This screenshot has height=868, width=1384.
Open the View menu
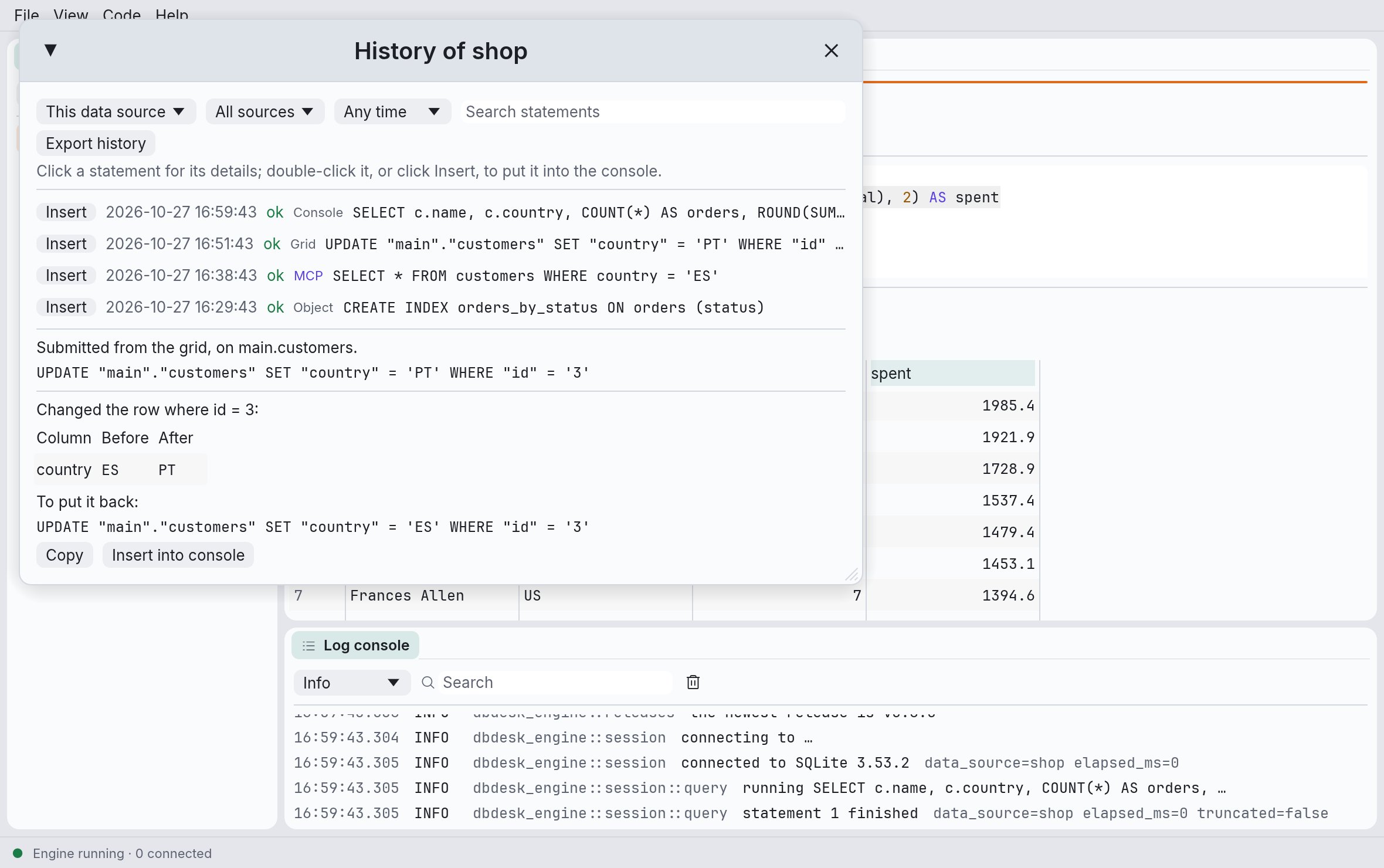point(70,15)
